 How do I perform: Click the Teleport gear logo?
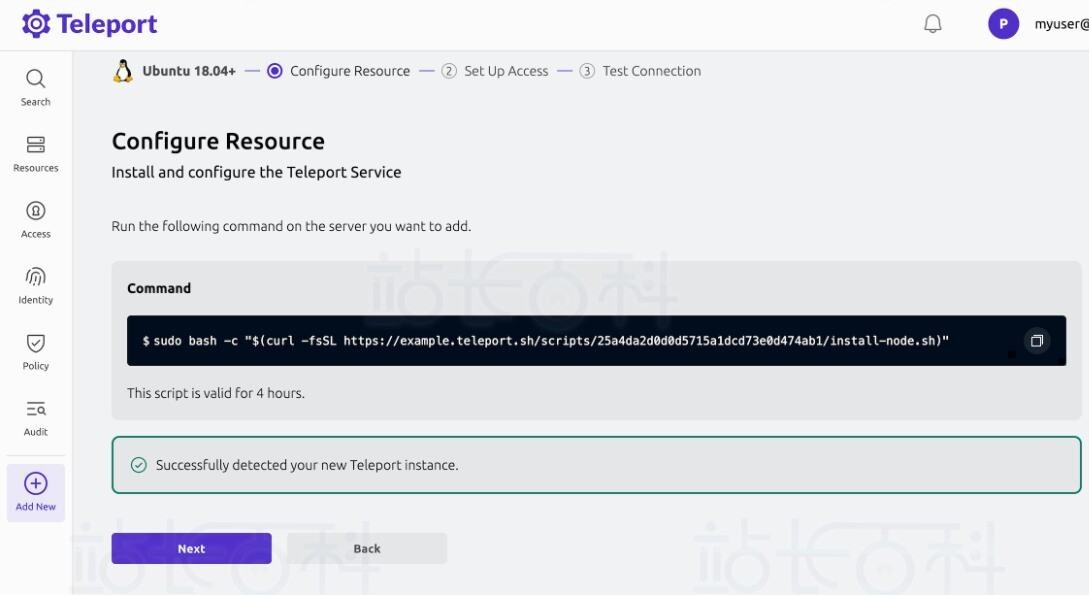tap(36, 24)
